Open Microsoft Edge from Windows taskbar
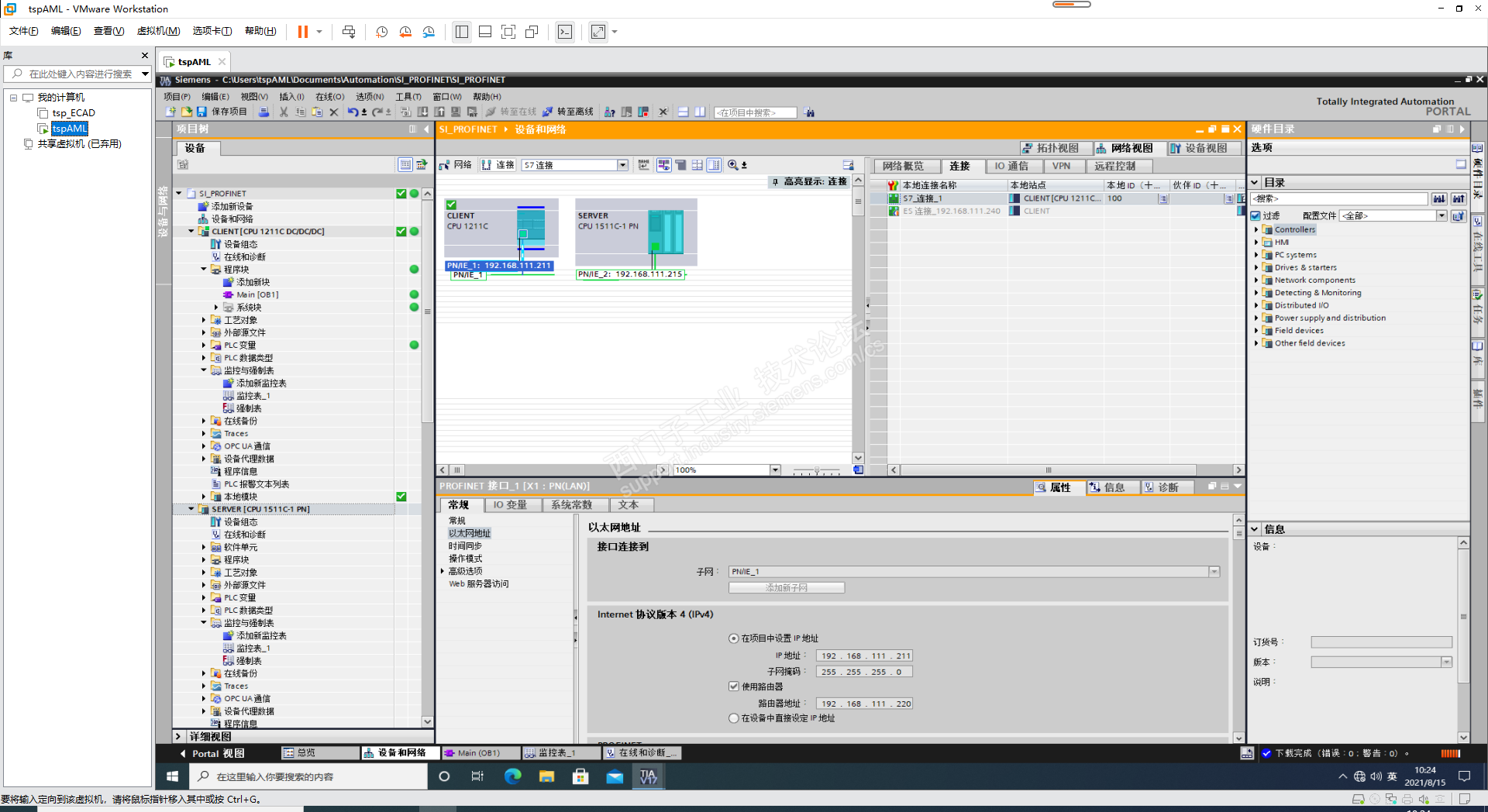Screen dimensions: 1488x812 point(512,776)
